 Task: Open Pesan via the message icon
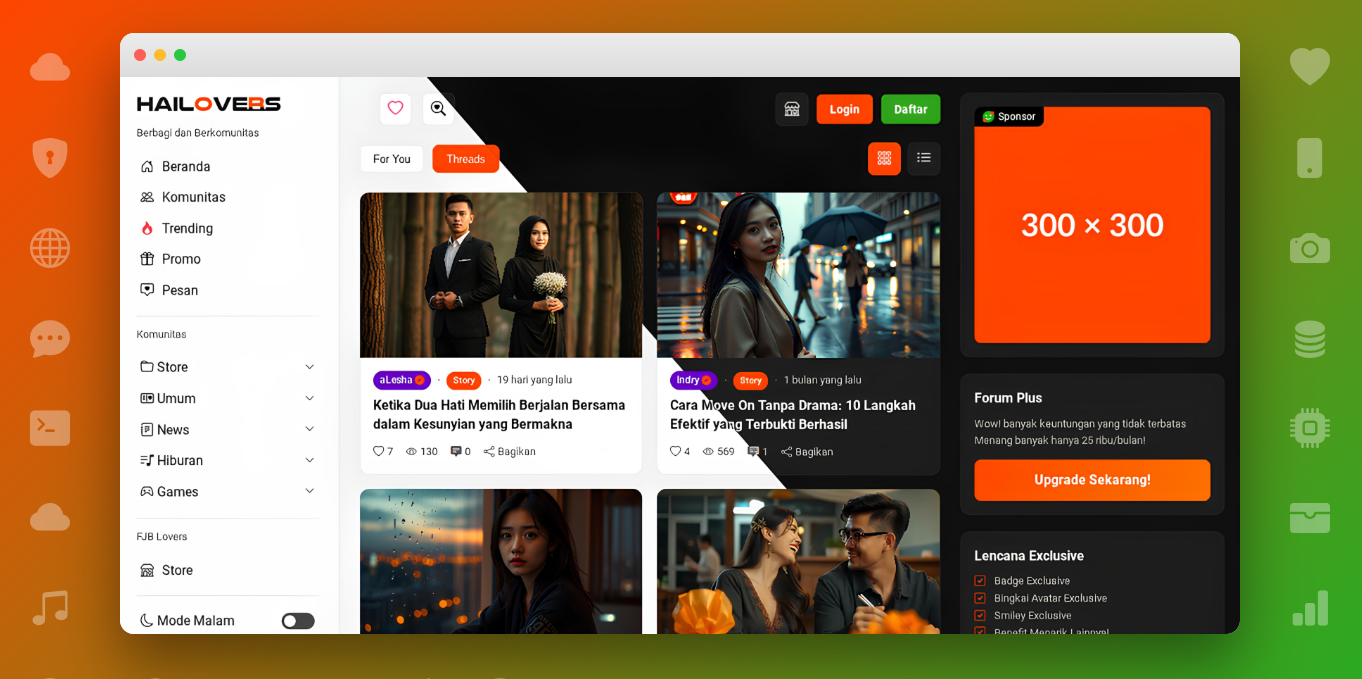pyautogui.click(x=147, y=290)
